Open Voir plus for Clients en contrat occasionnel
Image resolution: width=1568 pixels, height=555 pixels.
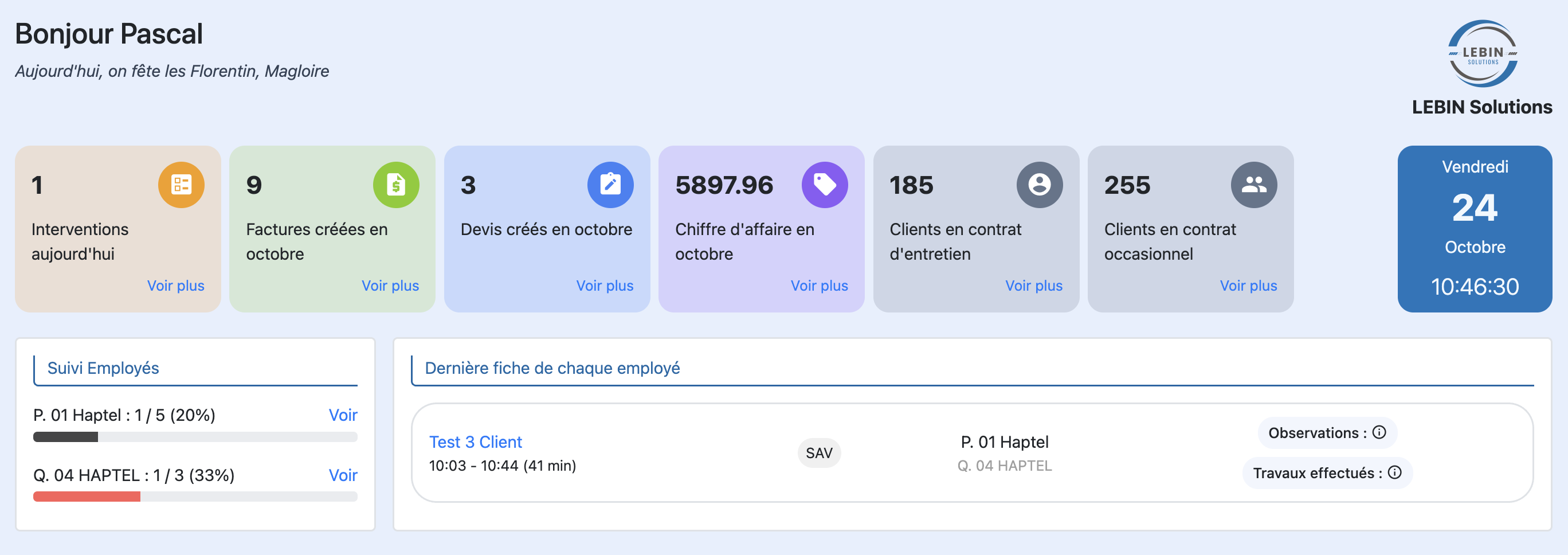(x=1248, y=286)
